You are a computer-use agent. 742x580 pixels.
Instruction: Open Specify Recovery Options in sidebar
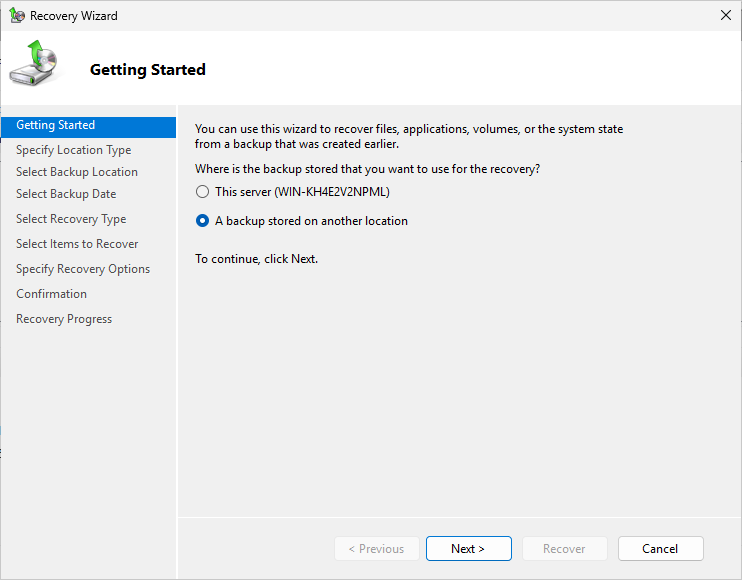[x=83, y=269]
